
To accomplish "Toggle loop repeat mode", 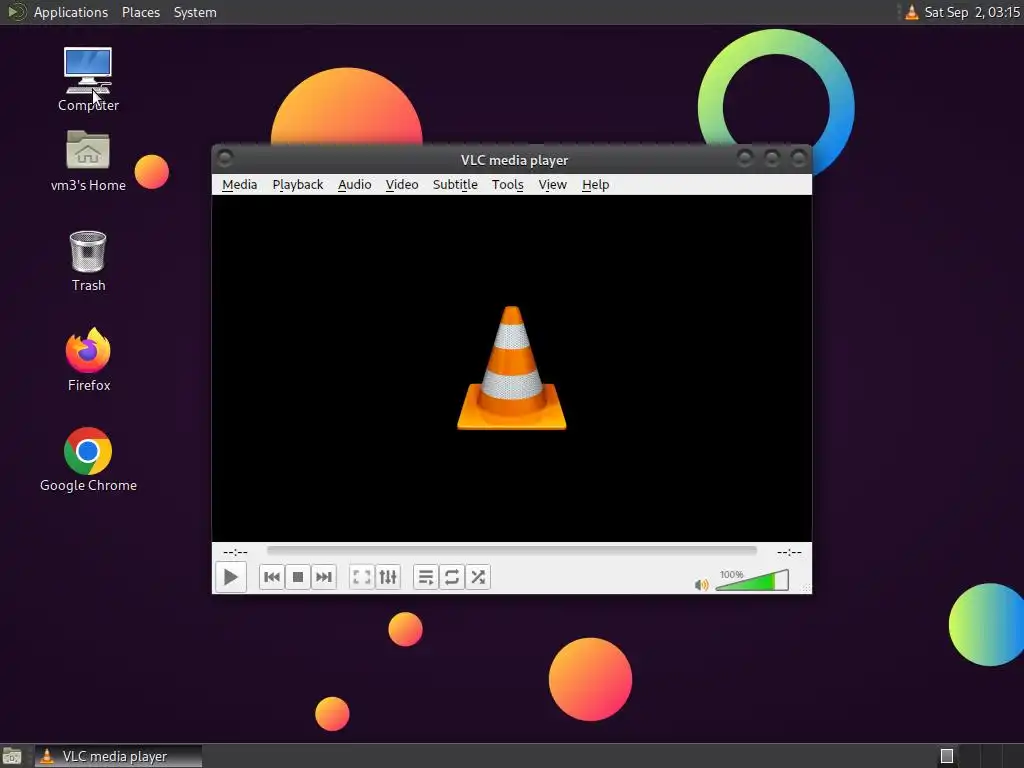I will click(452, 577).
